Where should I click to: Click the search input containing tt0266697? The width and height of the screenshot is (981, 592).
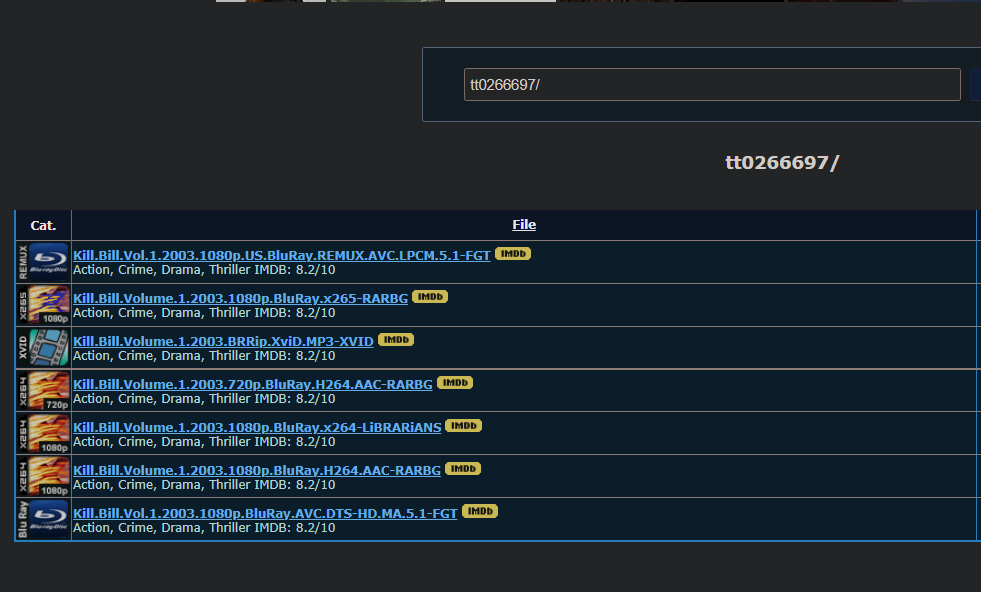(x=711, y=84)
